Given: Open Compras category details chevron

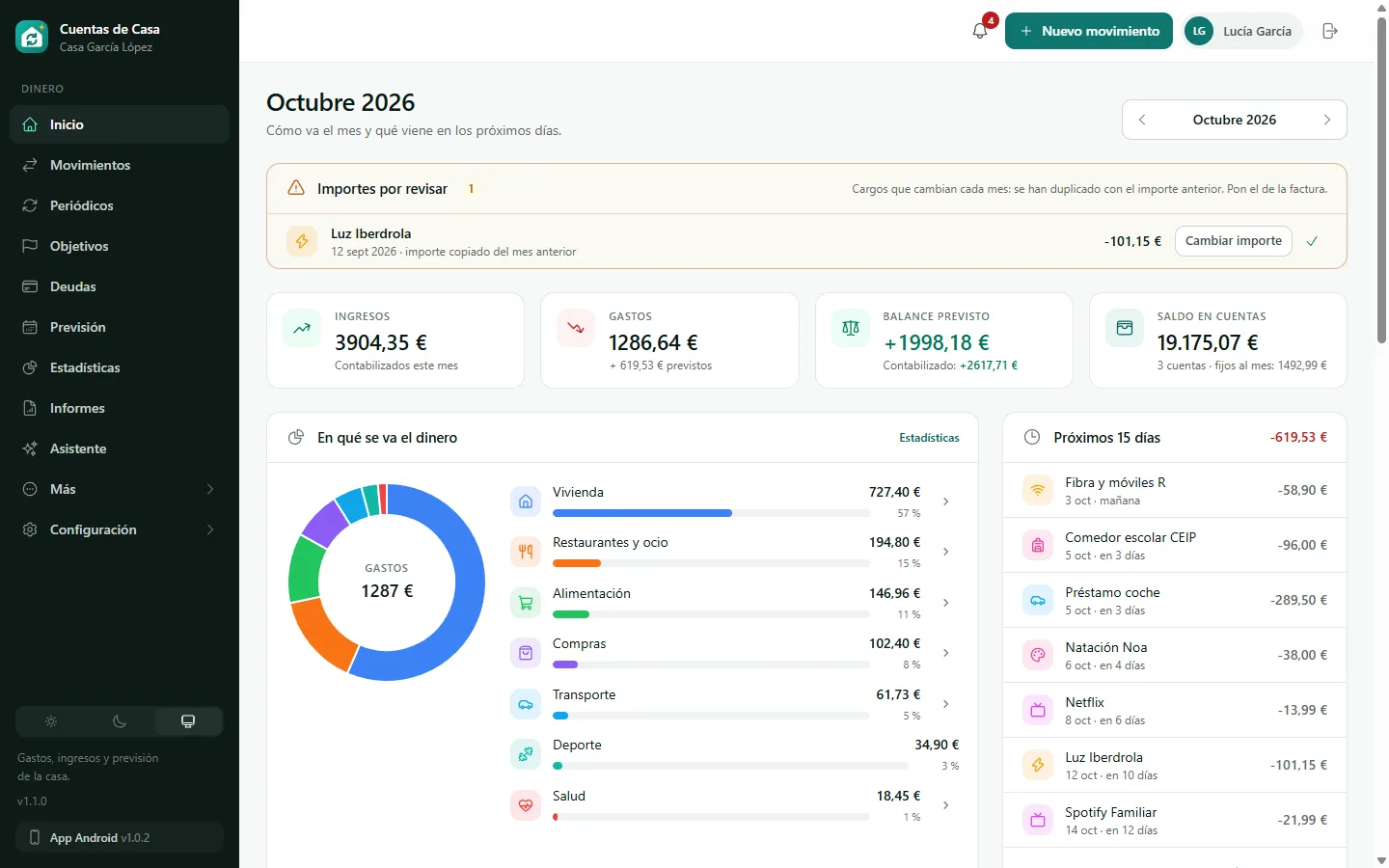Looking at the screenshot, I should [946, 653].
